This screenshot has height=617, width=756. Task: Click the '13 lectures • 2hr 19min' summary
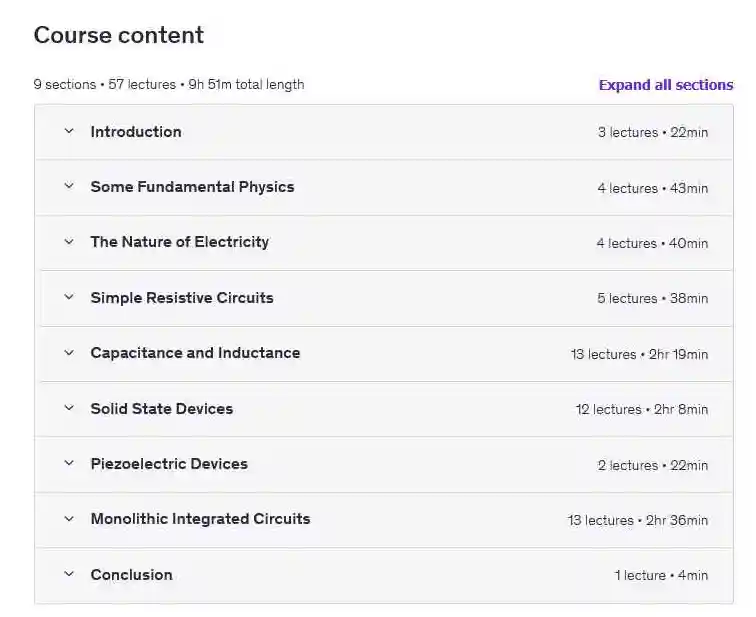pos(639,354)
